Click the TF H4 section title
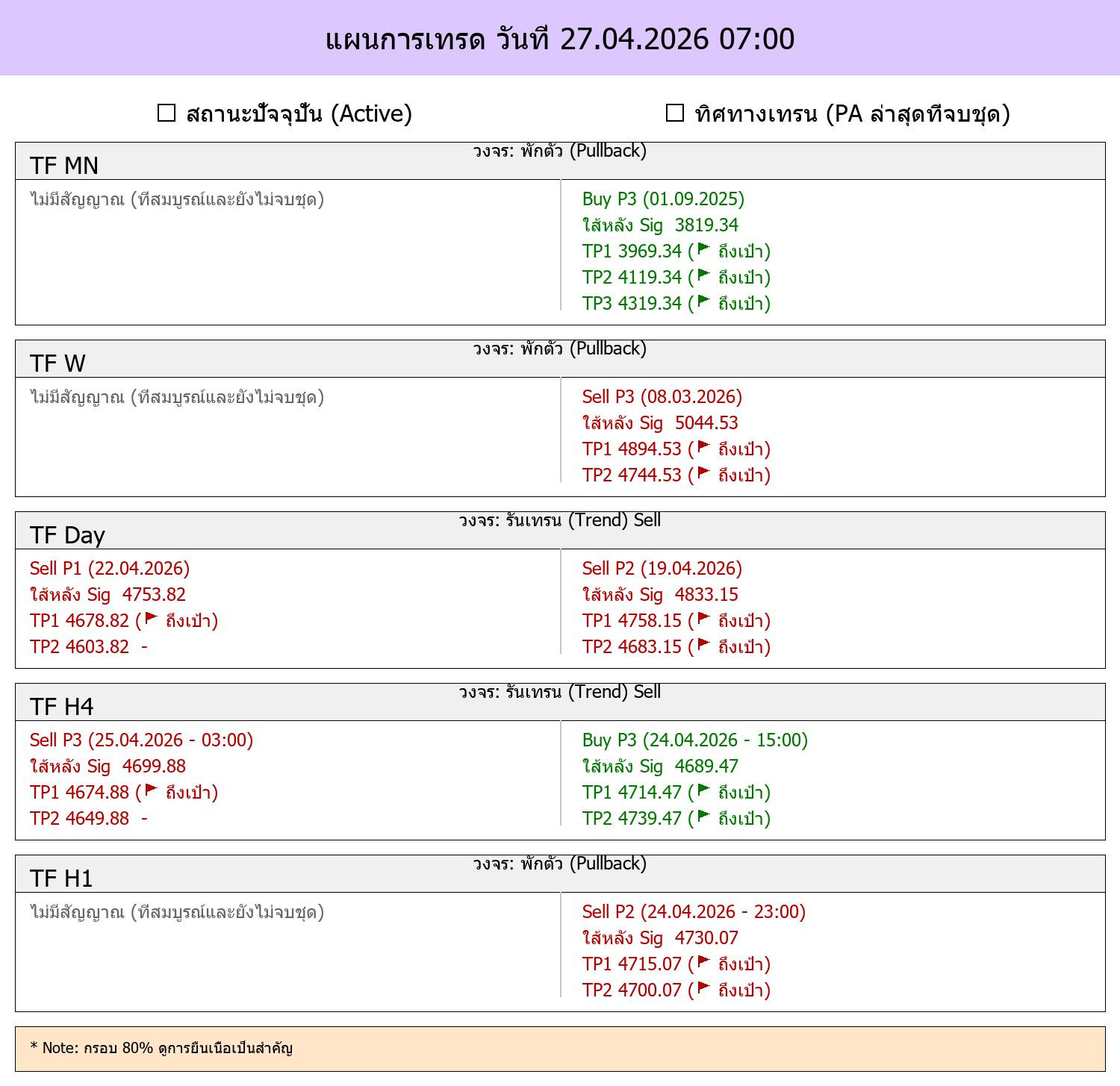Image resolution: width=1120 pixels, height=1086 pixels. [x=62, y=706]
